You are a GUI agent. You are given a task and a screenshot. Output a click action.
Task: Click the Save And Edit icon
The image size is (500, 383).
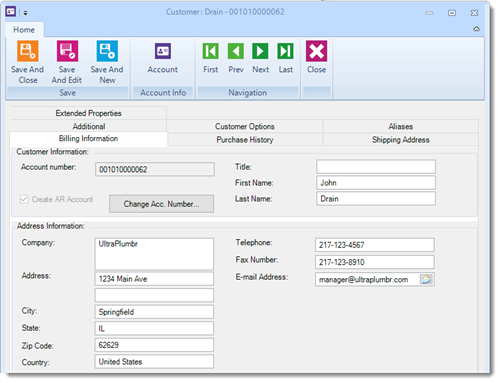pos(67,51)
